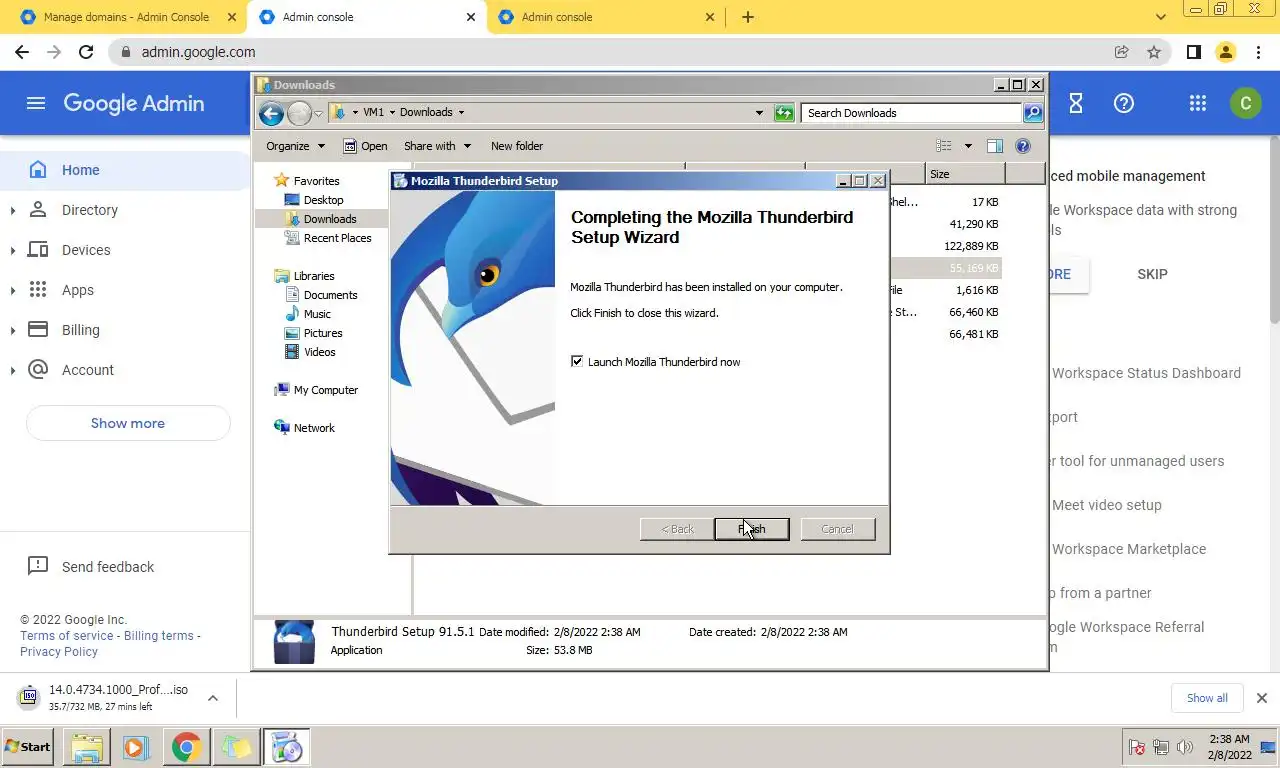Image resolution: width=1280 pixels, height=768 pixels.
Task: Open Chrome from the taskbar
Action: 186,747
